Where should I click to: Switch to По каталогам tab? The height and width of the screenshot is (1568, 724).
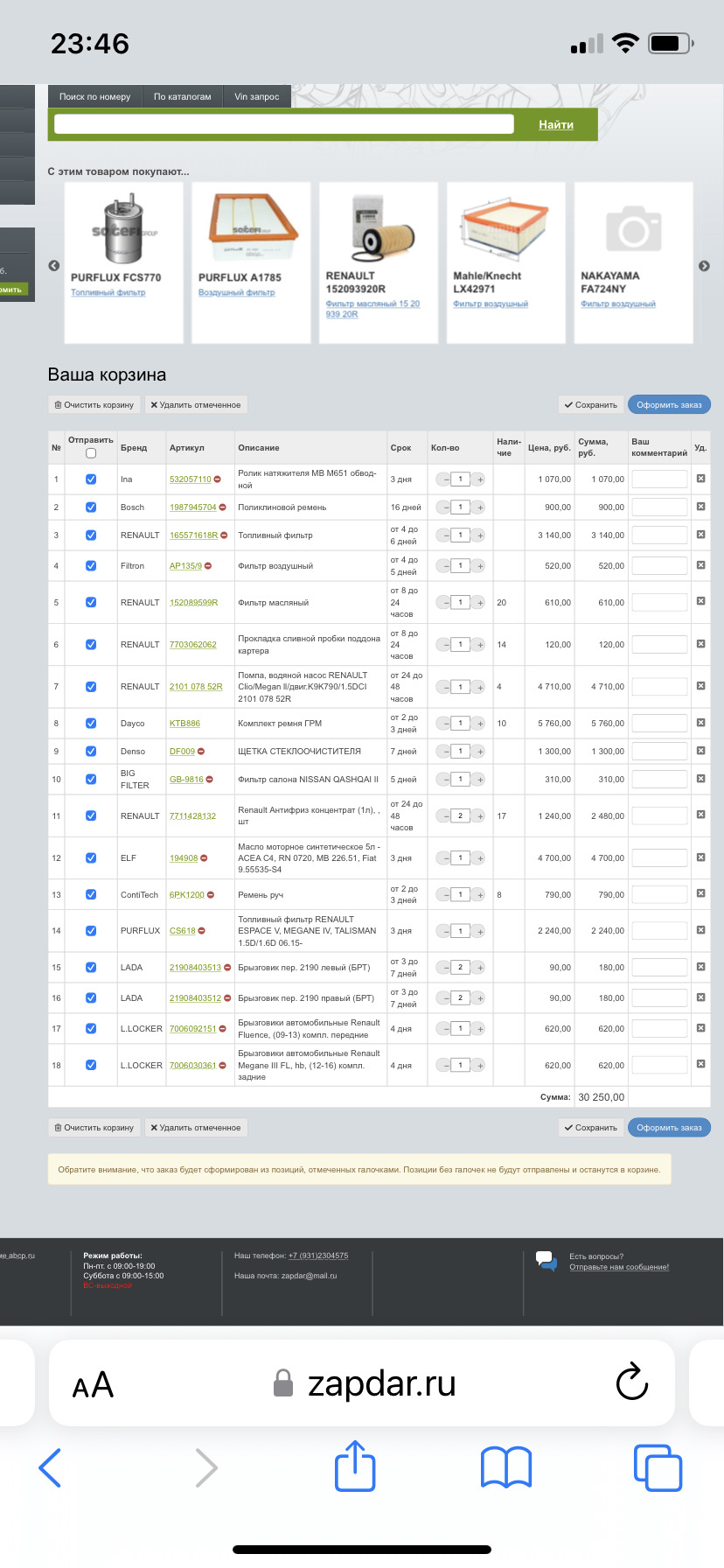(x=183, y=97)
